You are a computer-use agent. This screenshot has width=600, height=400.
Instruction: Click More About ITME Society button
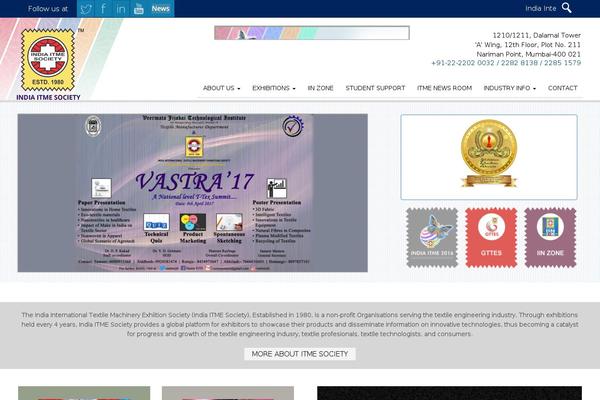click(300, 354)
